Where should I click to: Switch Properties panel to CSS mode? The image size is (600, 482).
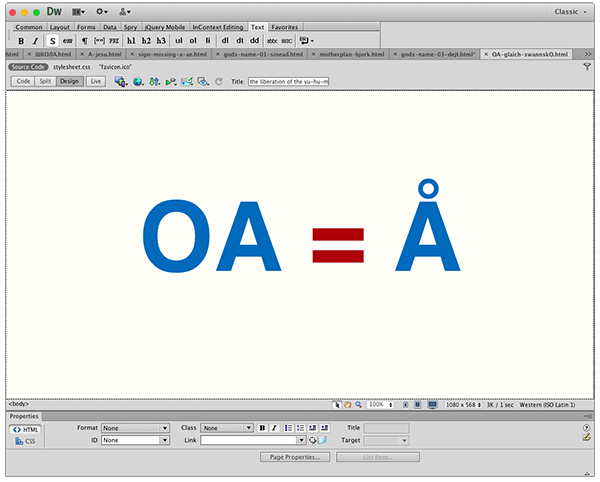coord(25,441)
